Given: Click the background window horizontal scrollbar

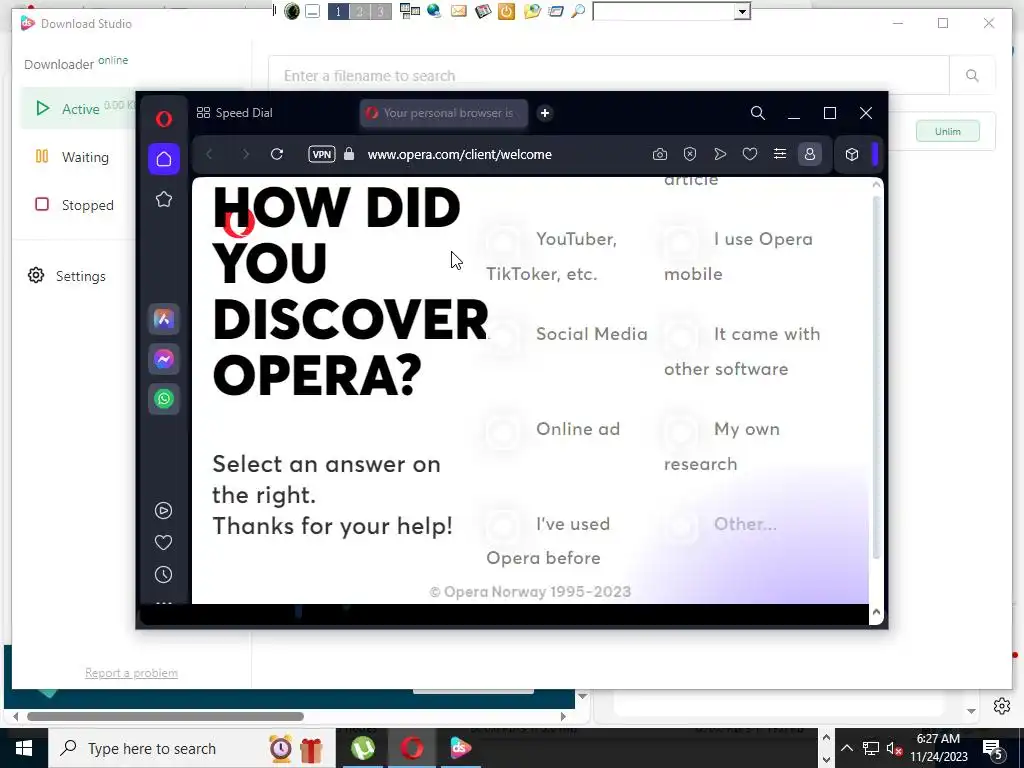Looking at the screenshot, I should (x=165, y=716).
